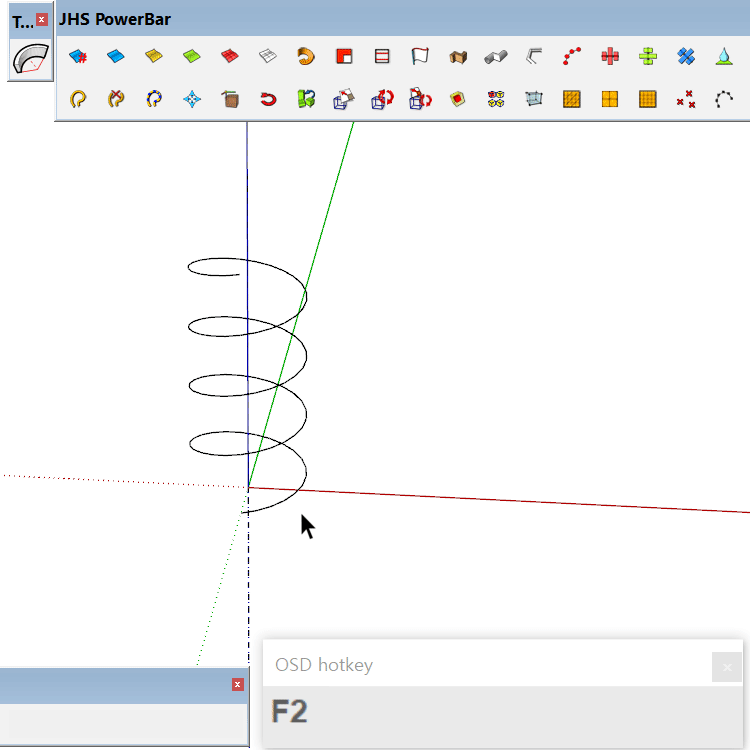Select the green surface icon
This screenshot has height=750, width=750.
pos(192,56)
